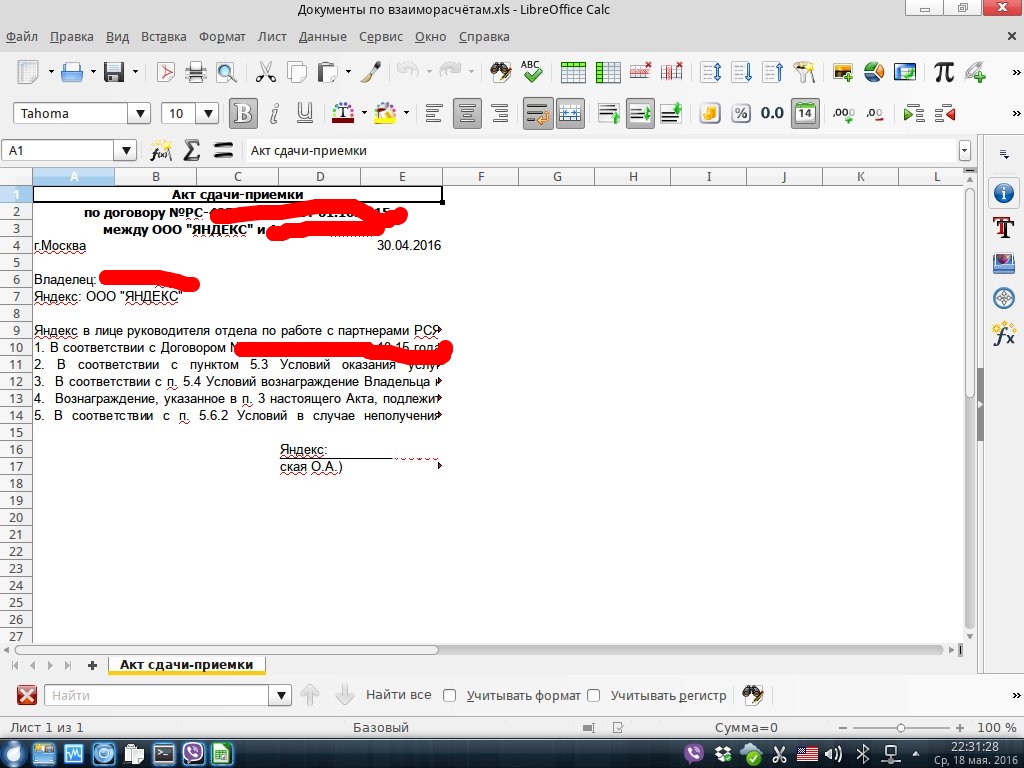Open sidebar Functions fx icon
The width and height of the screenshot is (1024, 768).
tap(1004, 334)
